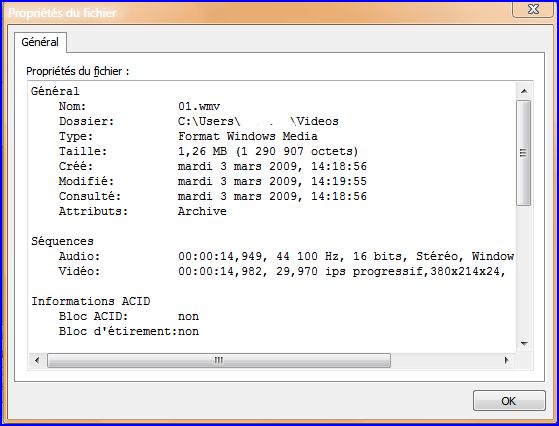Click the file name 01.wmv
The height and width of the screenshot is (426, 559).
coord(199,106)
